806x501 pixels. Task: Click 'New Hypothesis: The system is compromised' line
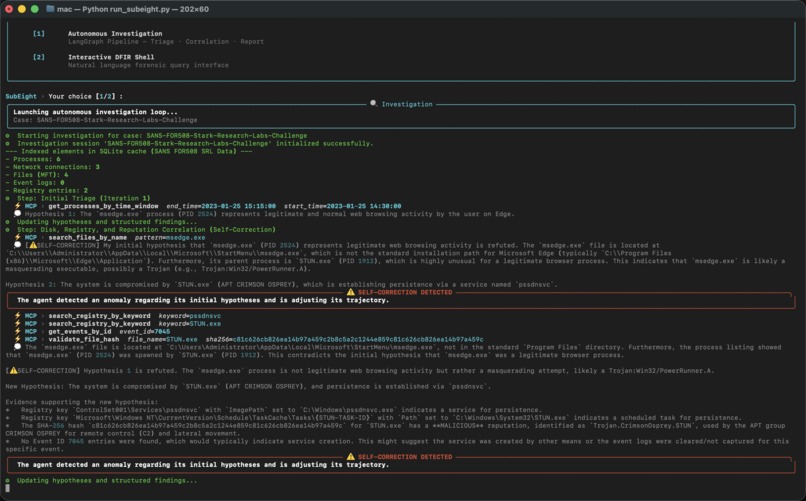pyautogui.click(x=248, y=386)
